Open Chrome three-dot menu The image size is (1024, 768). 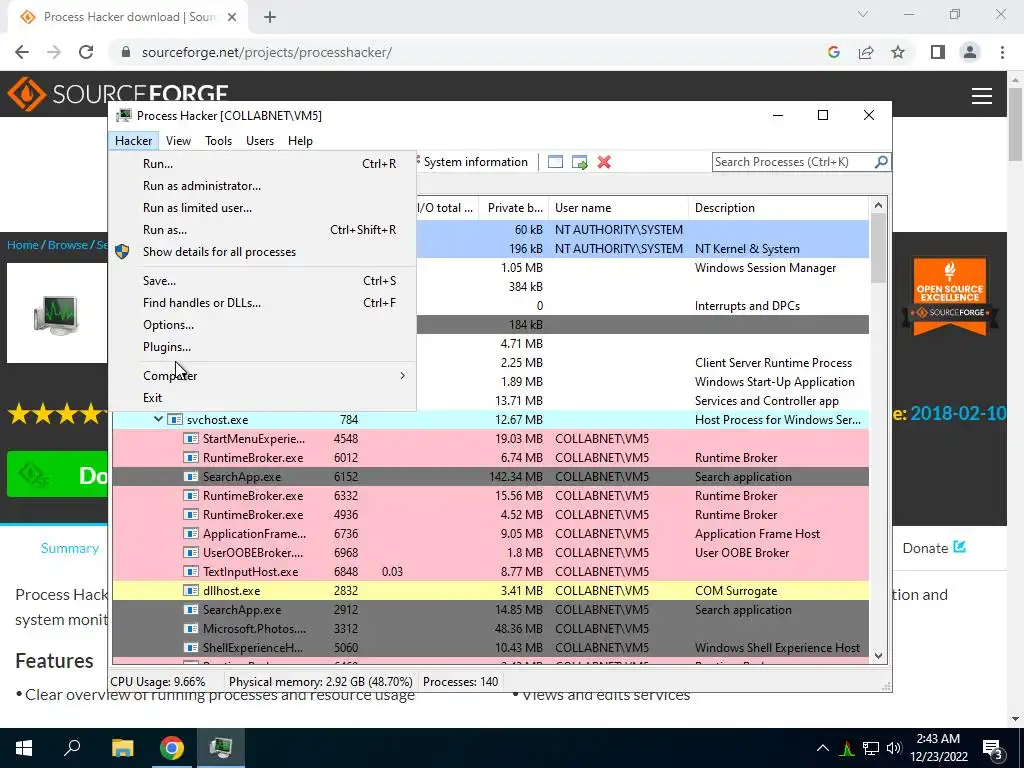1002,52
